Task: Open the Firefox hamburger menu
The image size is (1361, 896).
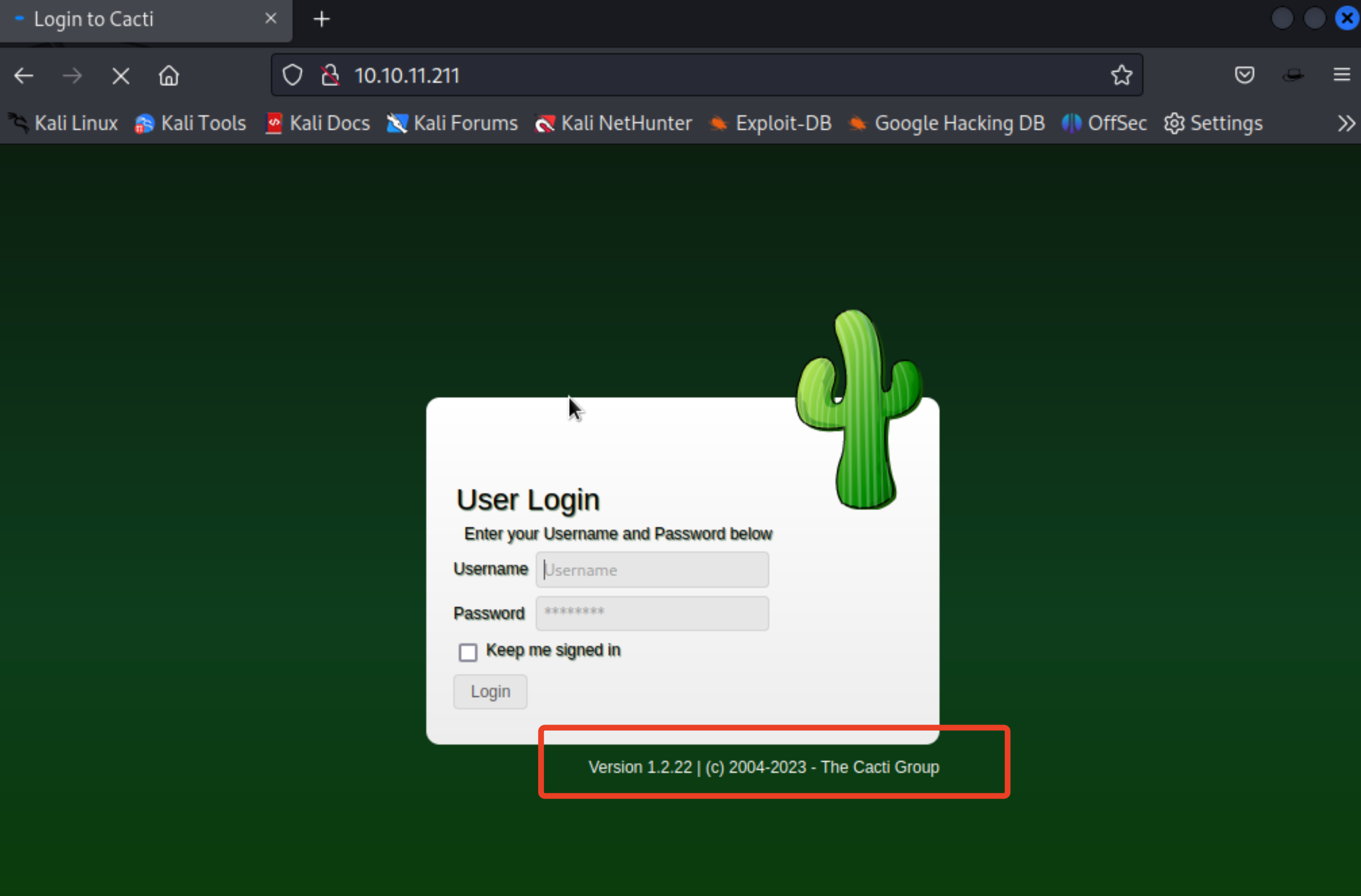Action: tap(1342, 75)
